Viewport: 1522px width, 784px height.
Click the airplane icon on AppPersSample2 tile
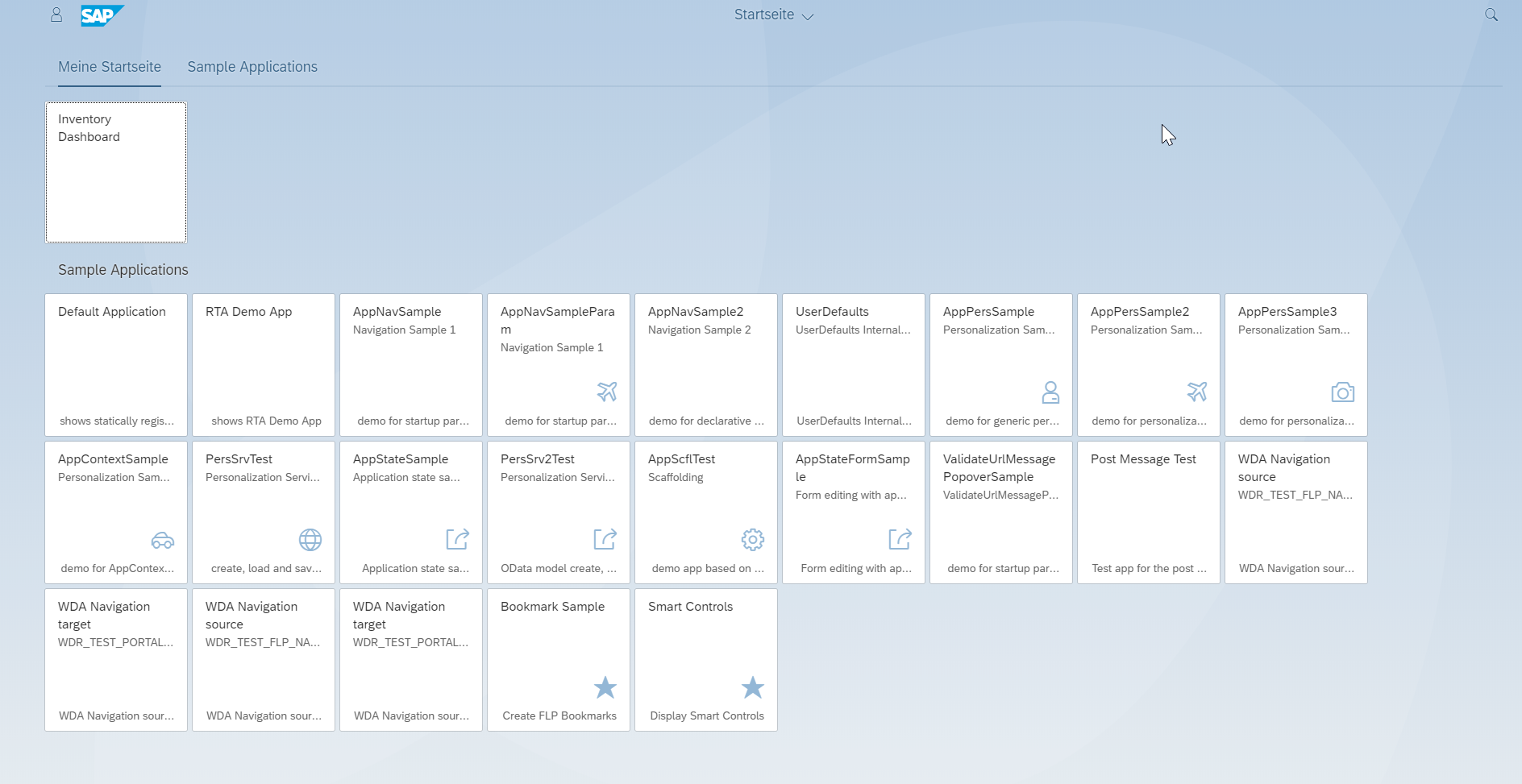pos(1199,392)
